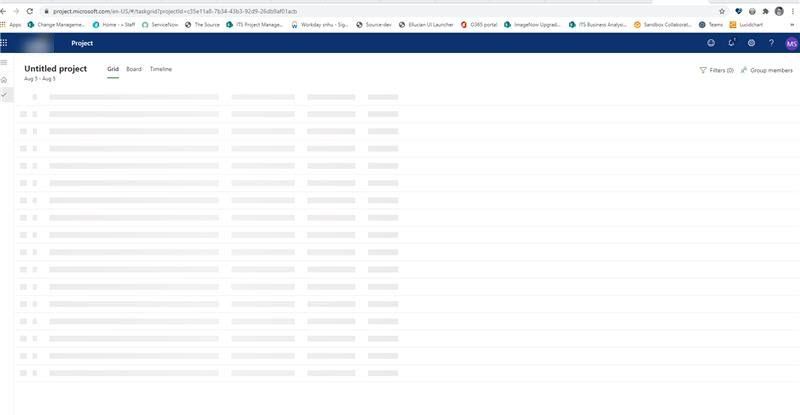Viewport: 800px width, 415px height.
Task: Switch to the Timeline tab
Action: click(x=161, y=69)
